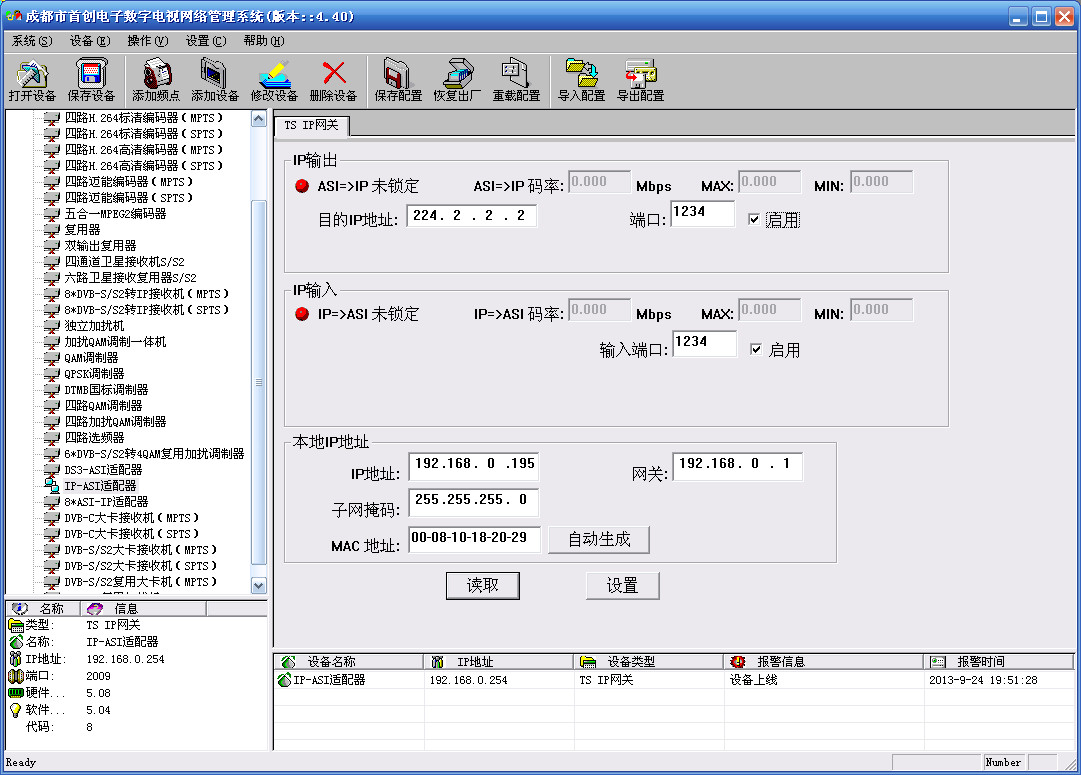Click the IP=>ASI red lock status indicator
Image resolution: width=1081 pixels, height=775 pixels.
(x=302, y=314)
